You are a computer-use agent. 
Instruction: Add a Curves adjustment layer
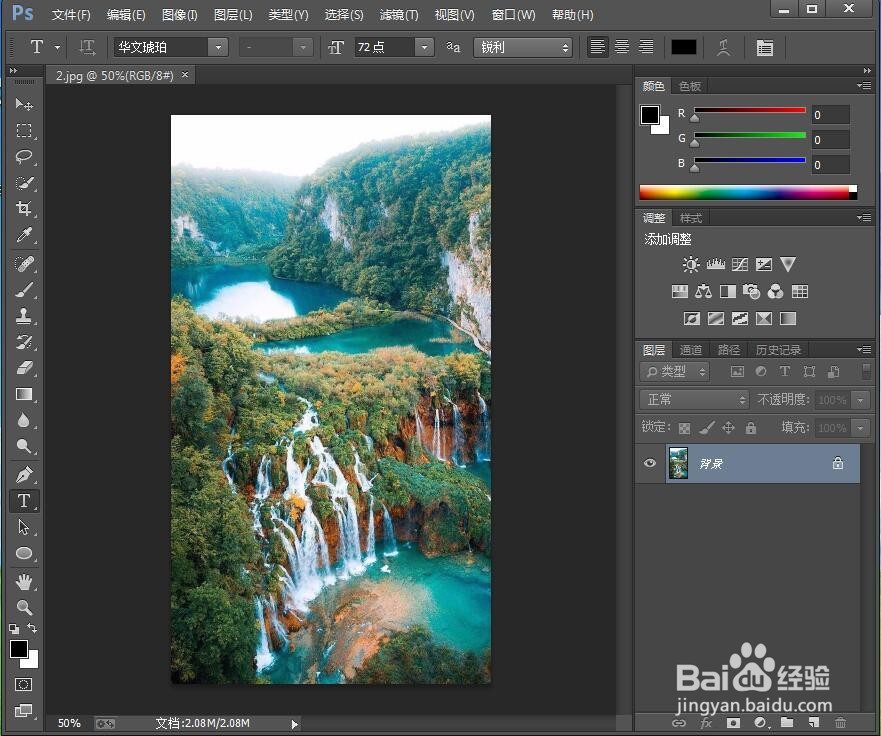(x=739, y=264)
